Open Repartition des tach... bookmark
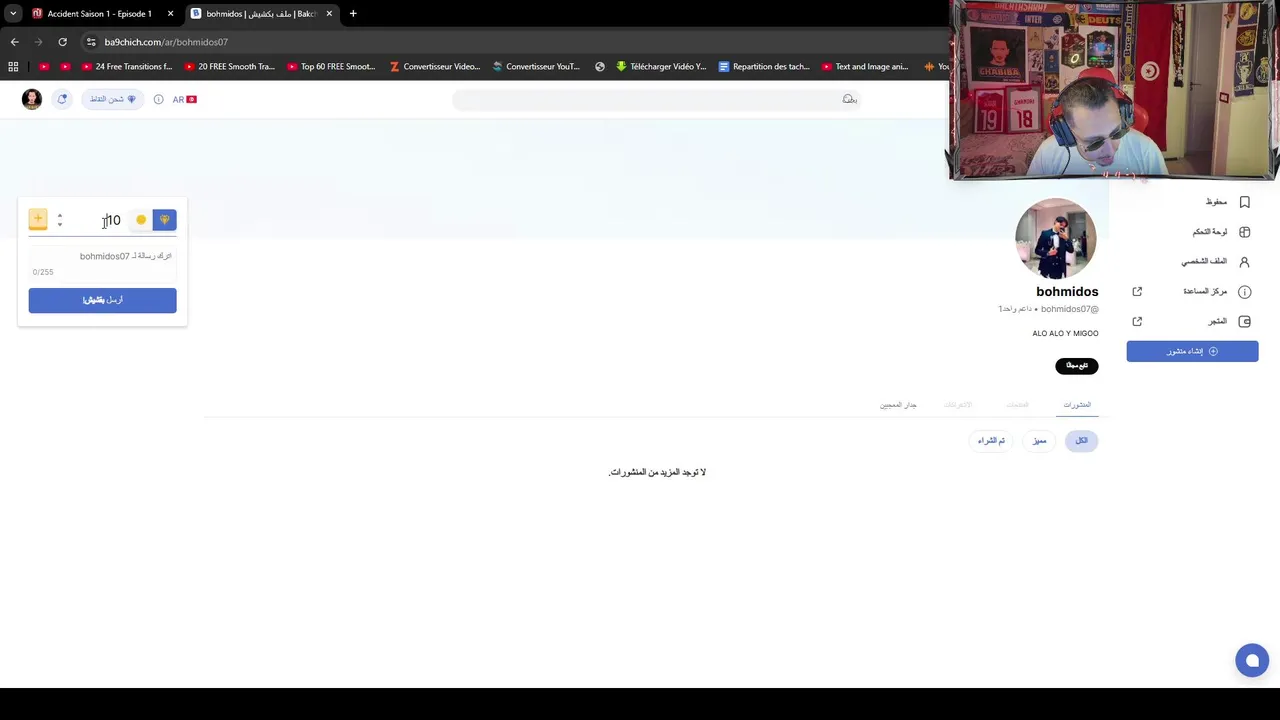1280x720 pixels. tap(765, 67)
